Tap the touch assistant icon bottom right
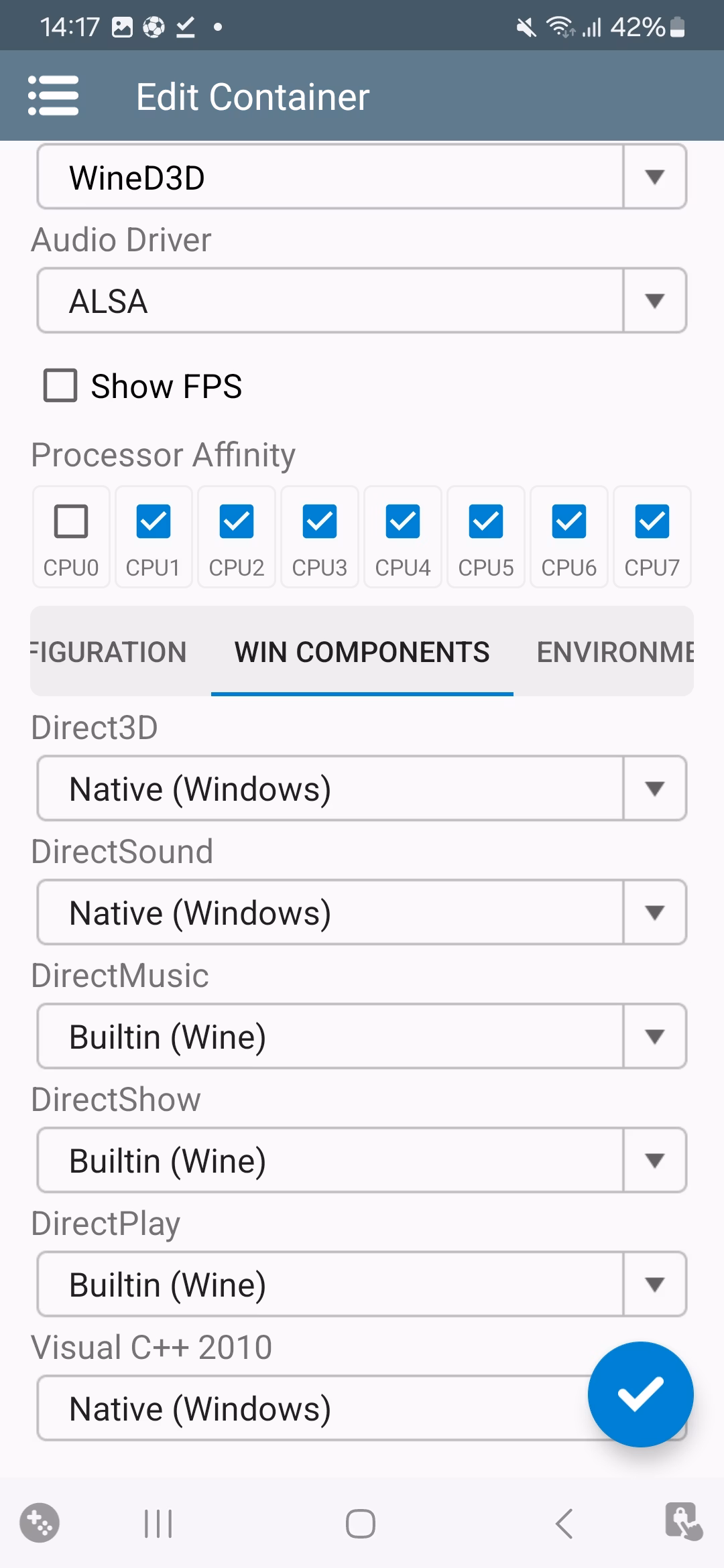Image resolution: width=724 pixels, height=1568 pixels. click(x=683, y=1522)
